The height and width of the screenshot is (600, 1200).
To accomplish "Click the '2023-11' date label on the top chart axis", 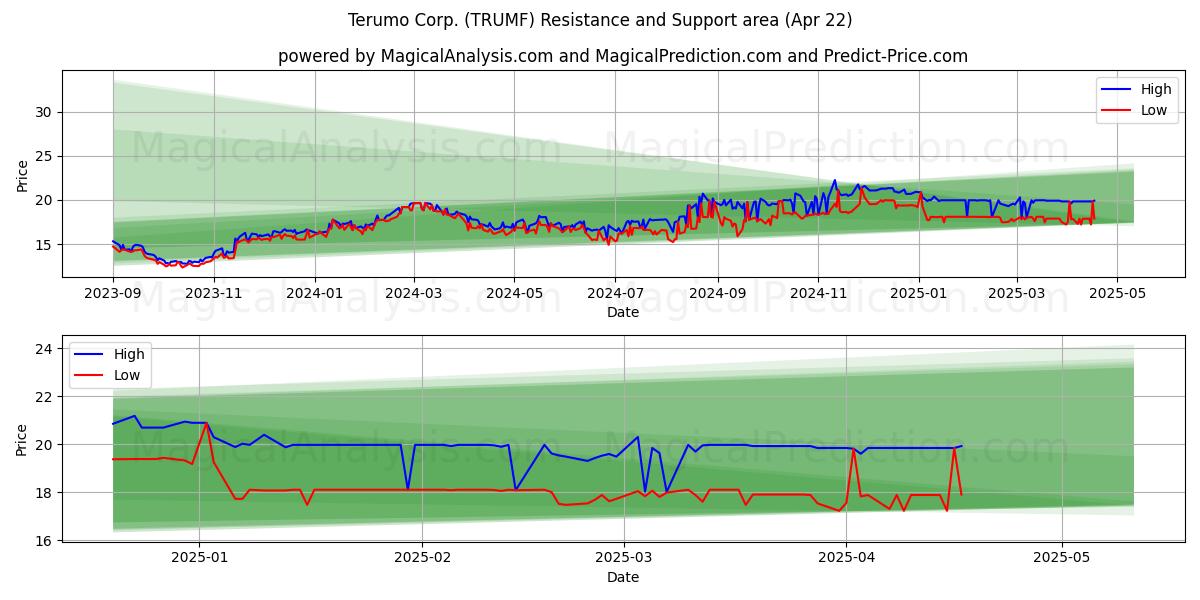I will coord(214,294).
